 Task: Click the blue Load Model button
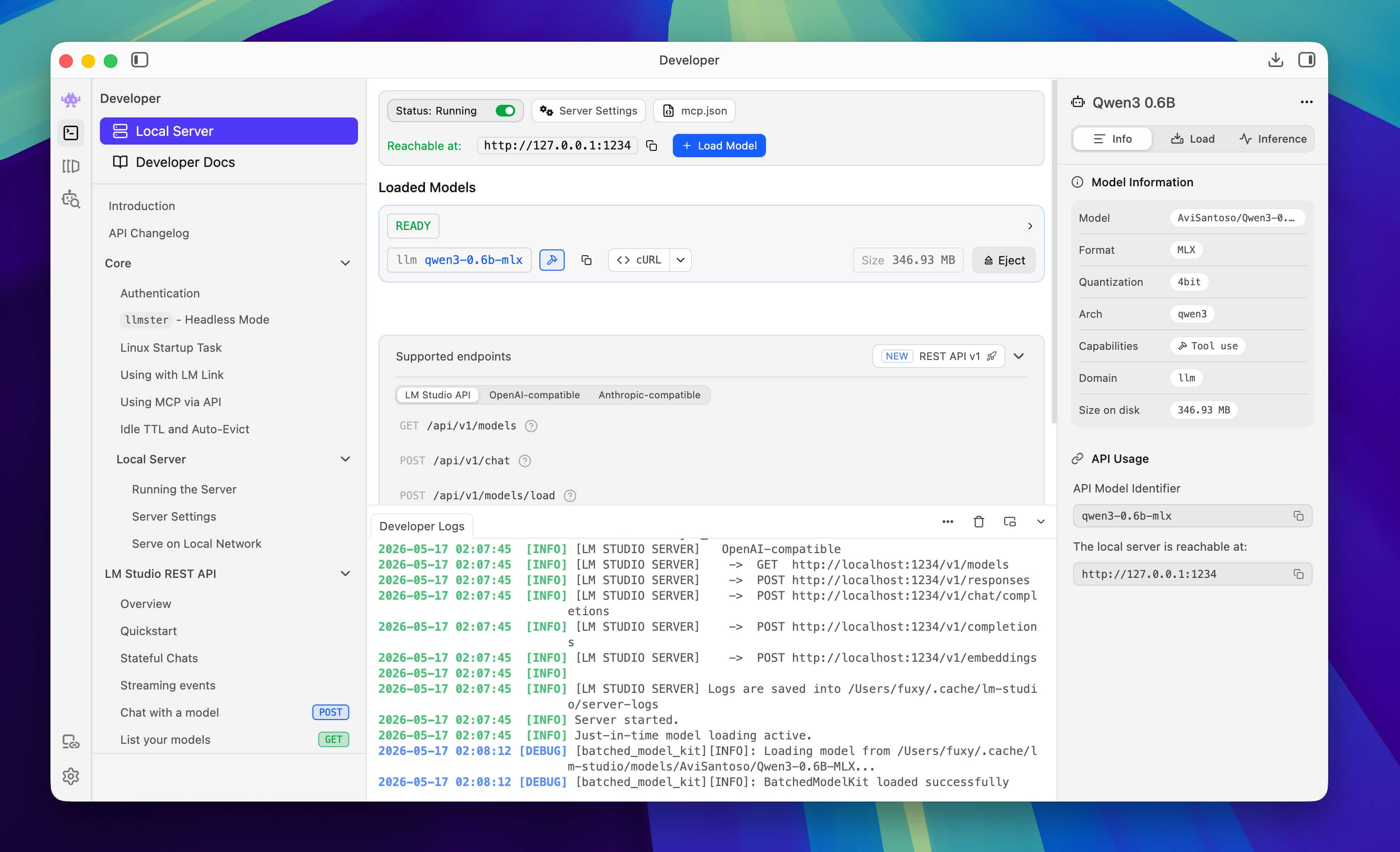pyautogui.click(x=719, y=146)
